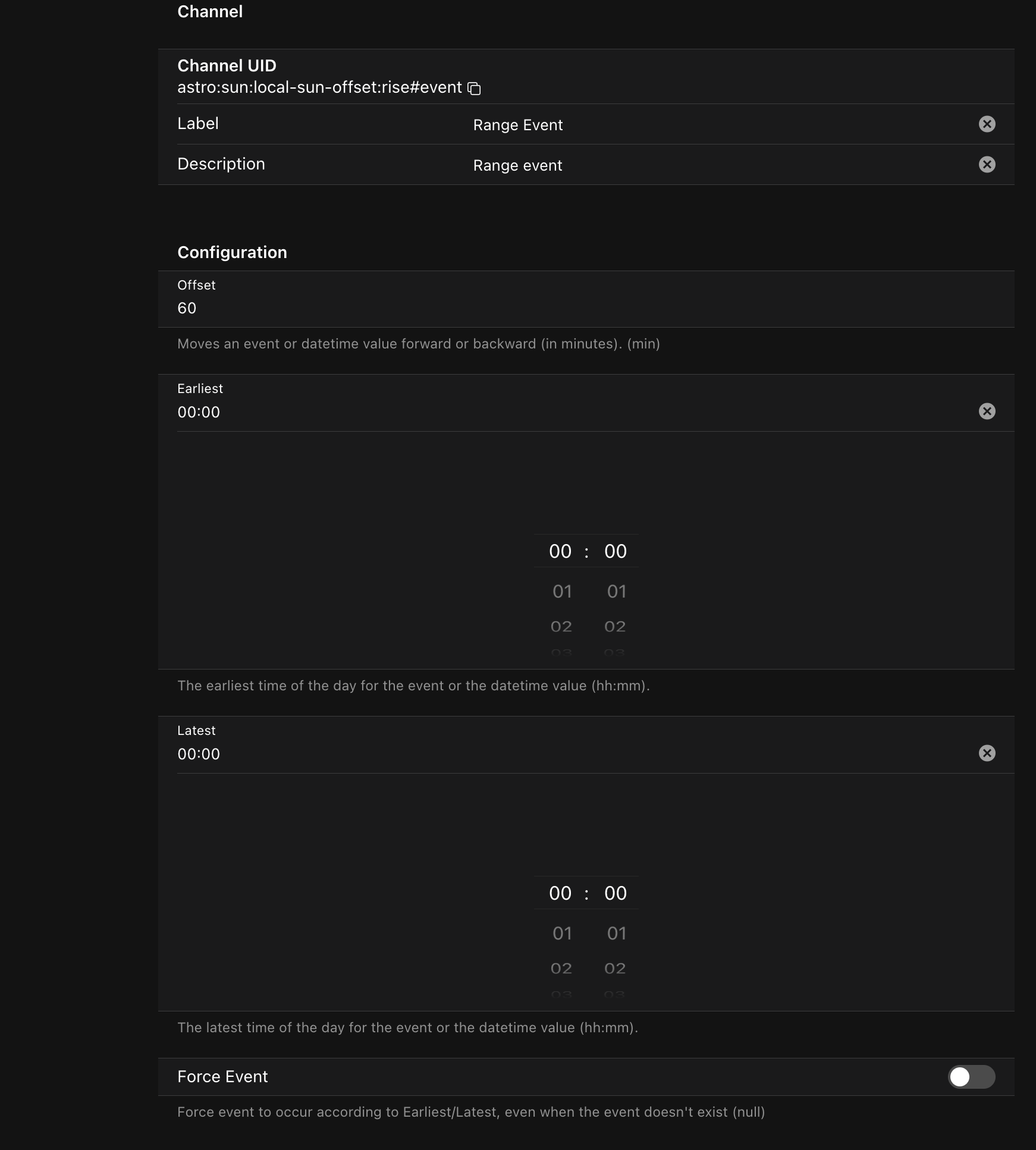
Task: Select hour 01 in Latest picker
Action: click(x=561, y=934)
